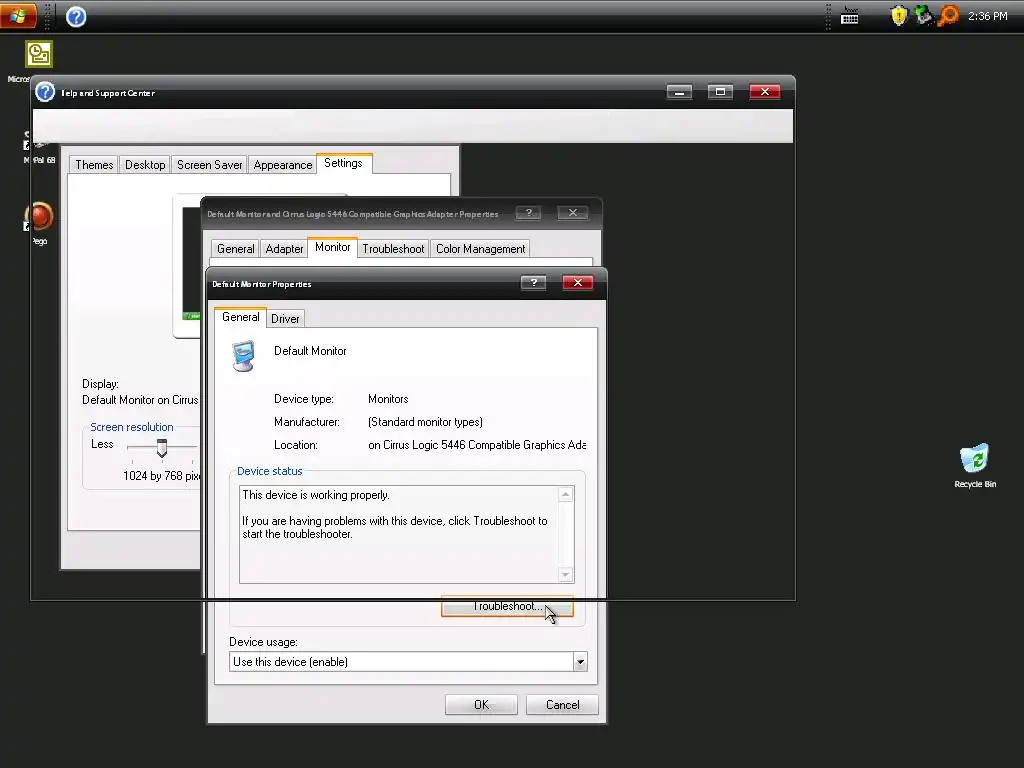The width and height of the screenshot is (1024, 768).
Task: Click the Device usage dropdown arrow
Action: [x=580, y=662]
